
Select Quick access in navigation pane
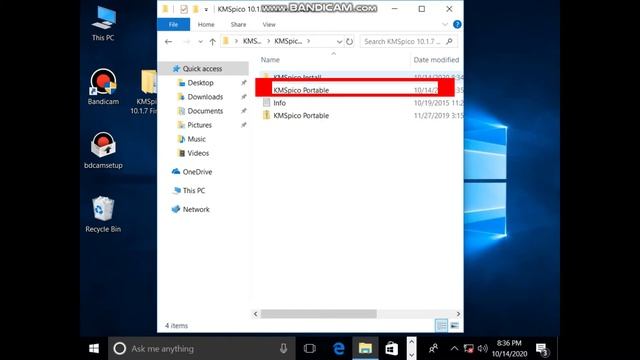tap(202, 69)
